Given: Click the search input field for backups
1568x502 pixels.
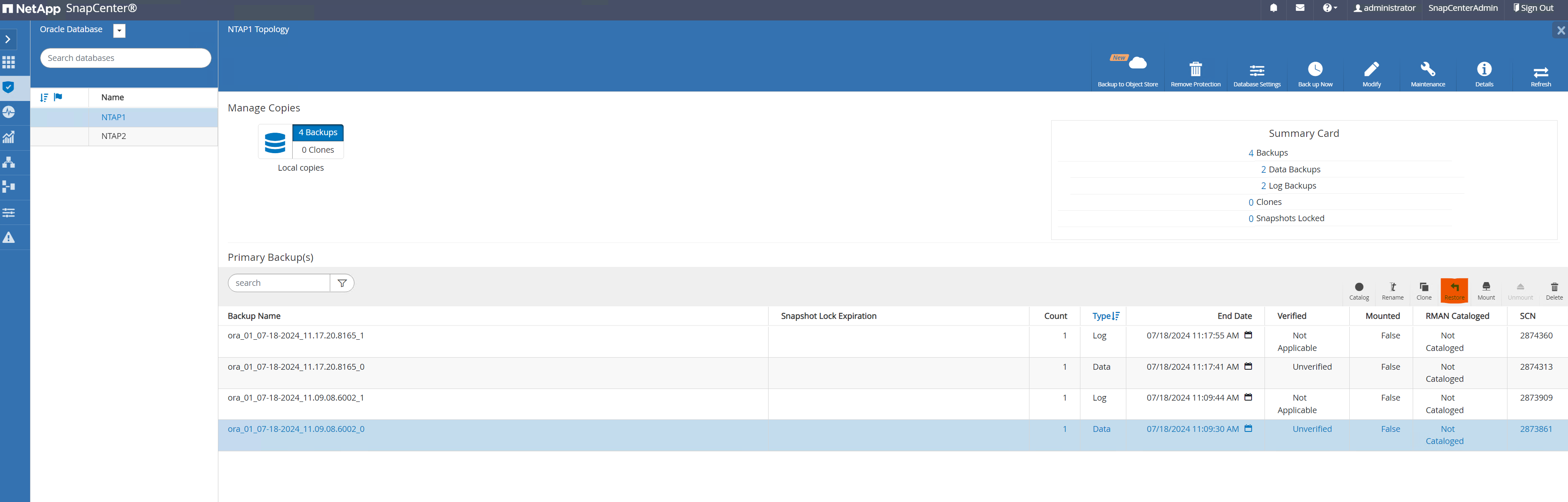Looking at the screenshot, I should pyautogui.click(x=280, y=283).
